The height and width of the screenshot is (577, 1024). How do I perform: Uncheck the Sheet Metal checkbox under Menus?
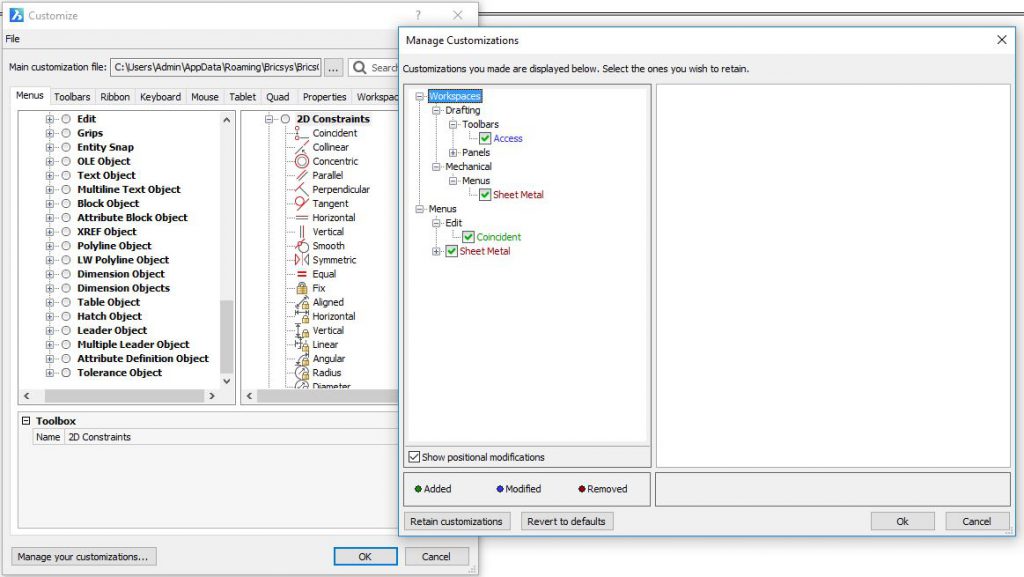451,251
